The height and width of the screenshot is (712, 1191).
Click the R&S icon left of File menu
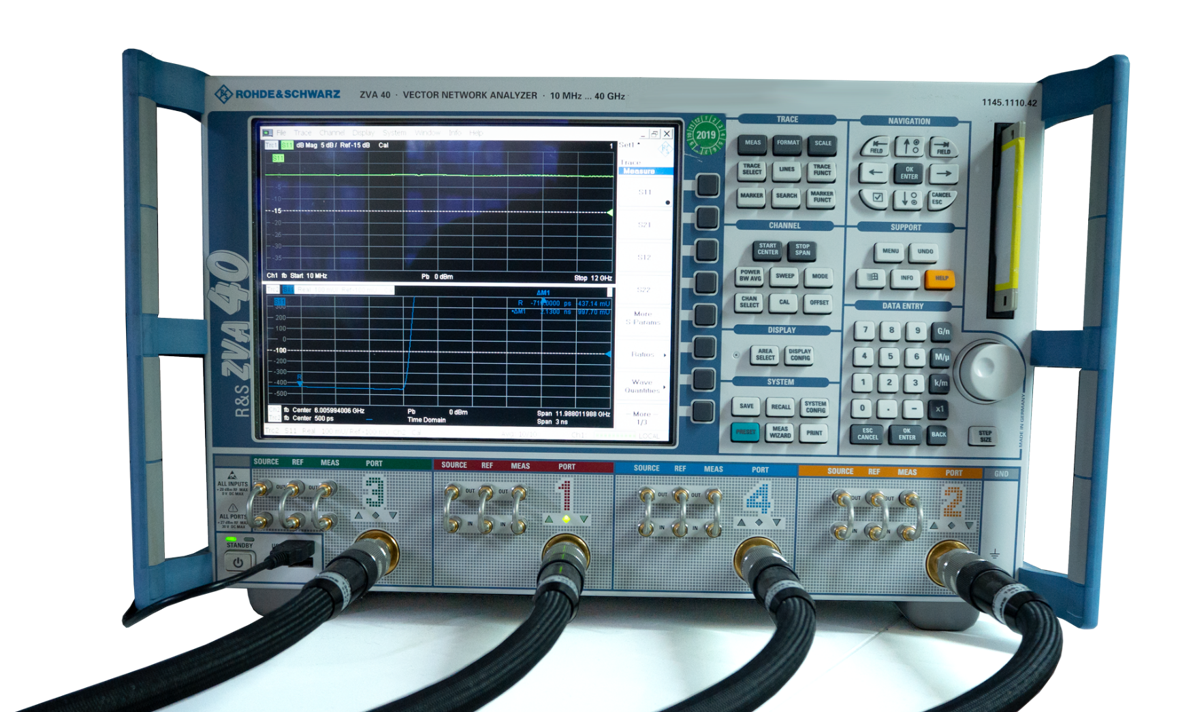[267, 133]
